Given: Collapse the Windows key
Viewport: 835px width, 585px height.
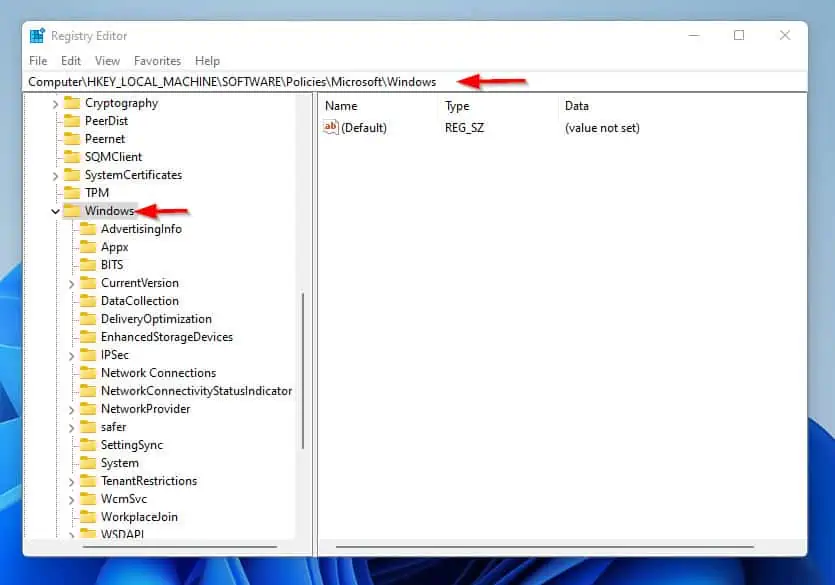Looking at the screenshot, I should point(55,211).
